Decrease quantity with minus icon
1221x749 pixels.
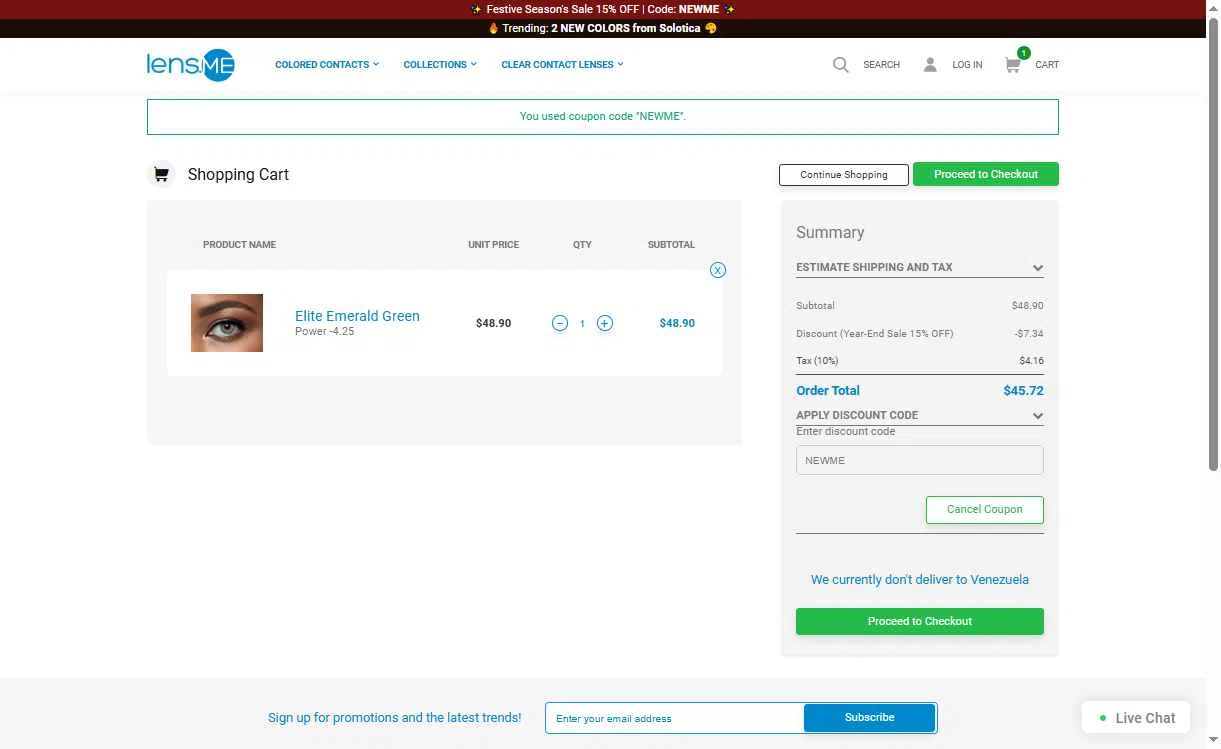point(560,323)
